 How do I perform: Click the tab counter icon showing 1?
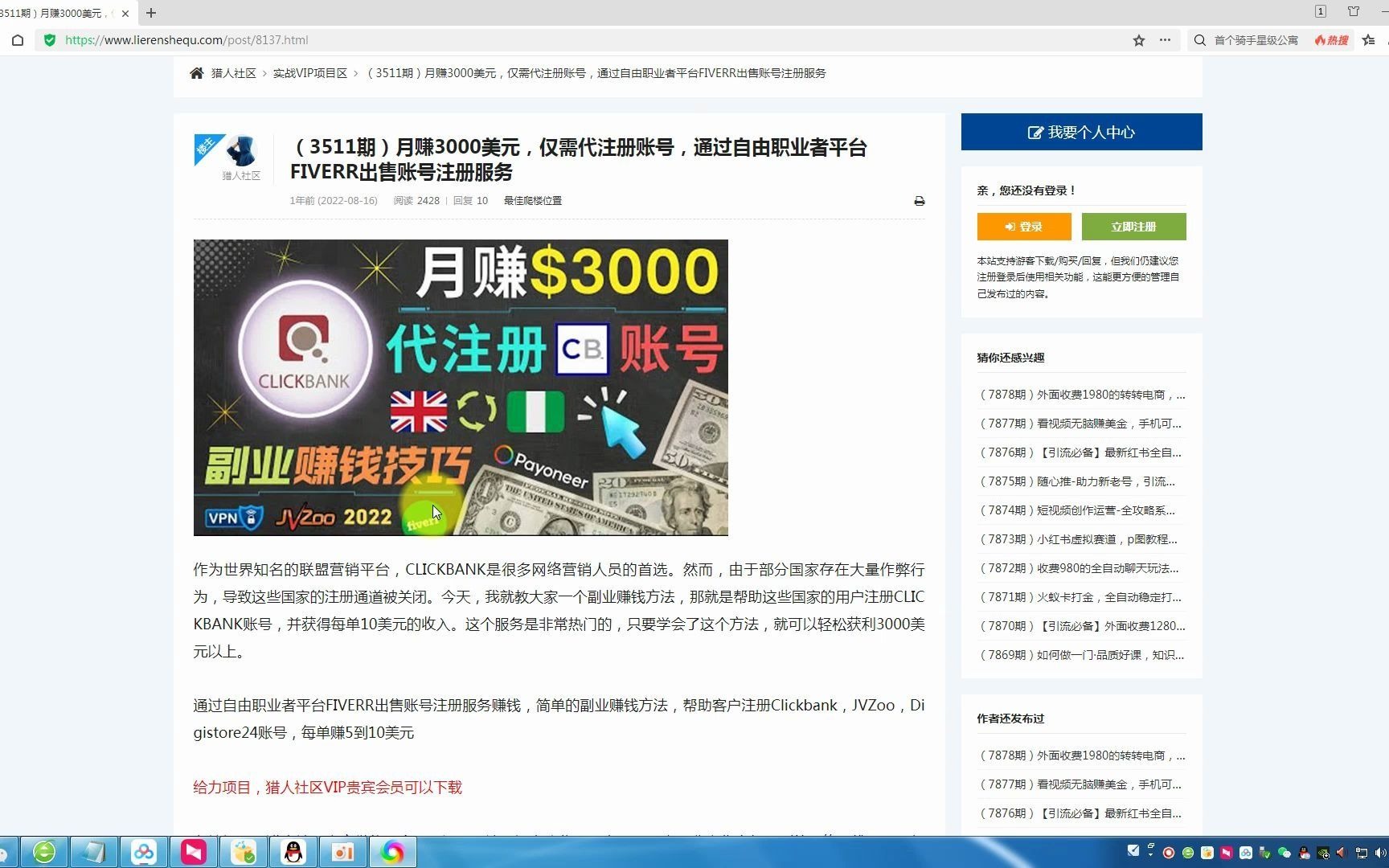tap(1321, 11)
